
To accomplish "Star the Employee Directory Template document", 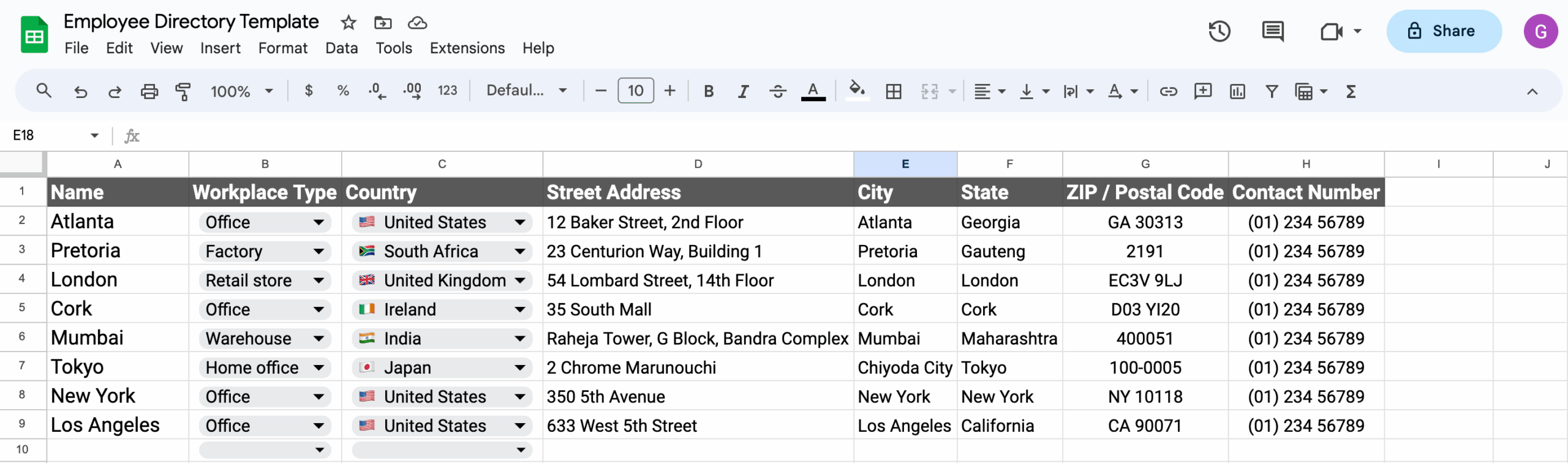I will pyautogui.click(x=349, y=23).
